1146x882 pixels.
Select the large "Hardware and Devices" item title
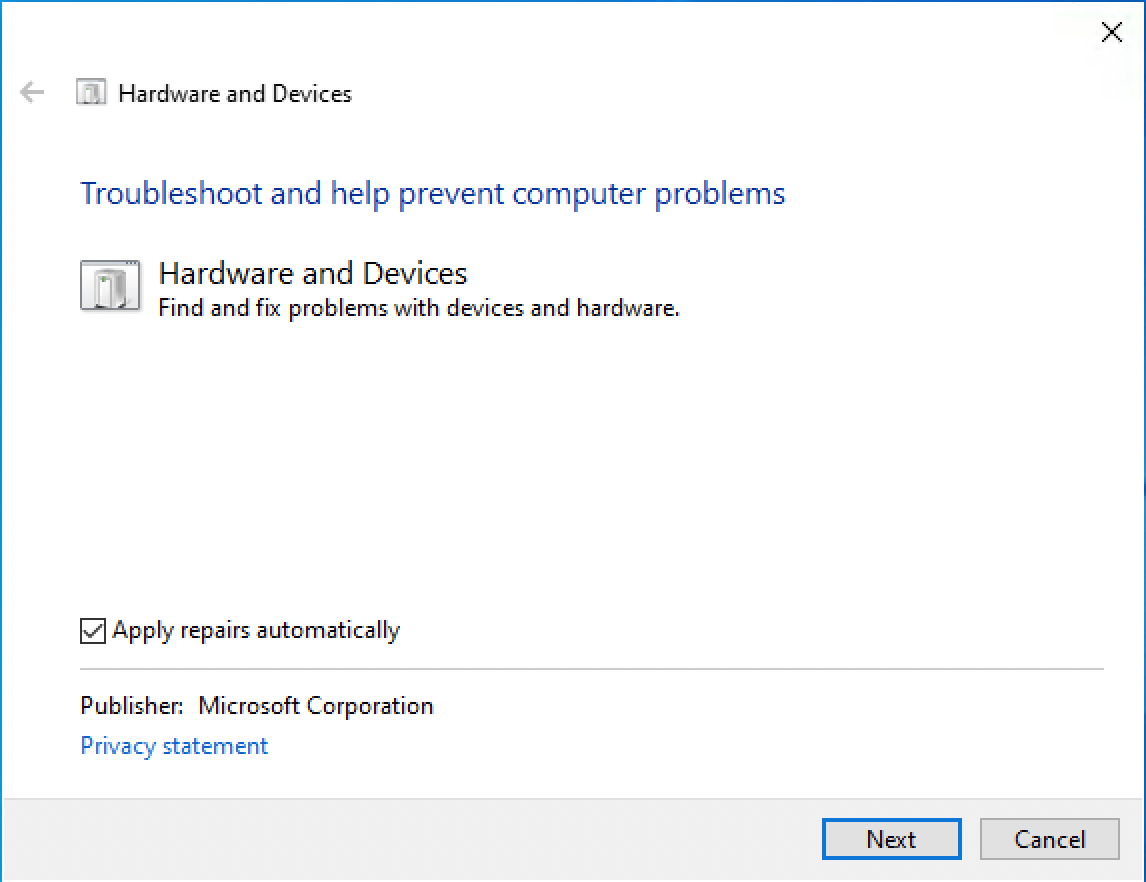click(x=313, y=273)
